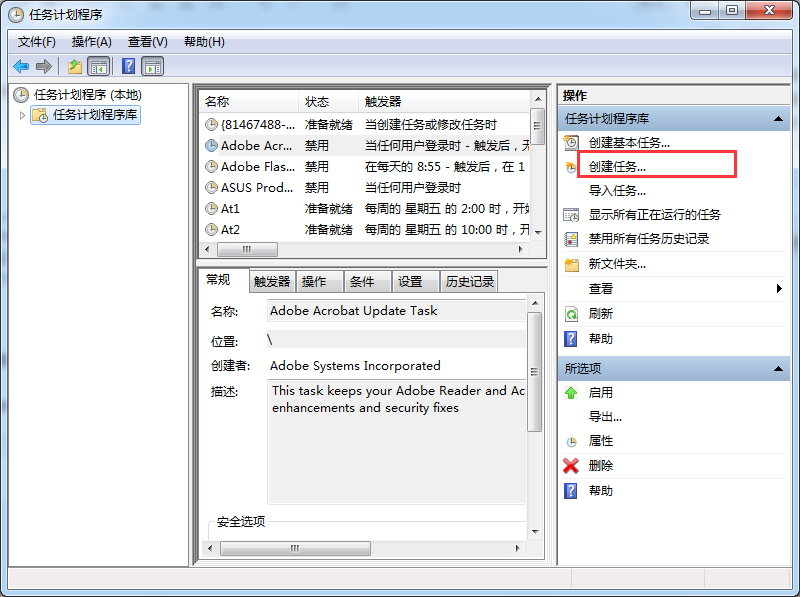Toggle the action pane toolbar icon

[154, 66]
